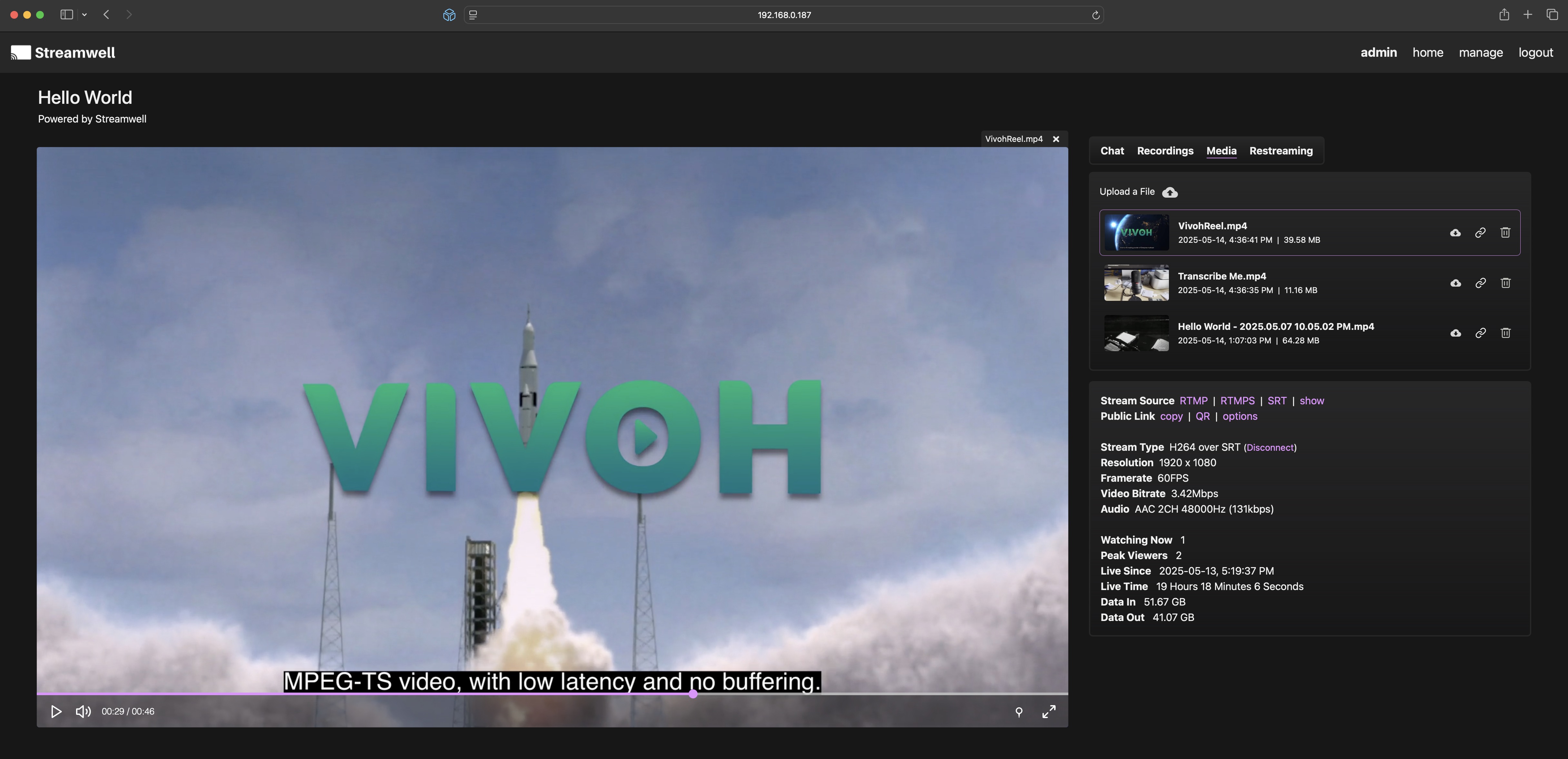Enter fullscreen video mode

(1048, 712)
